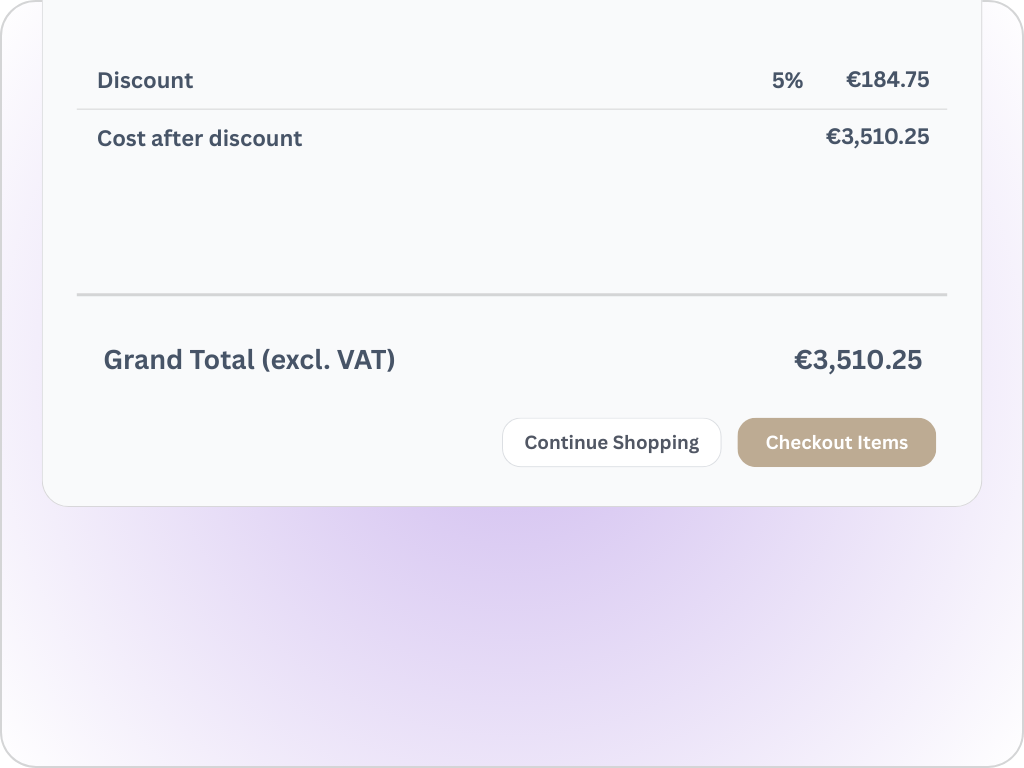Click the bottom-right Checkout Items beige button
Screen dimensions: 1024x768
click(836, 442)
